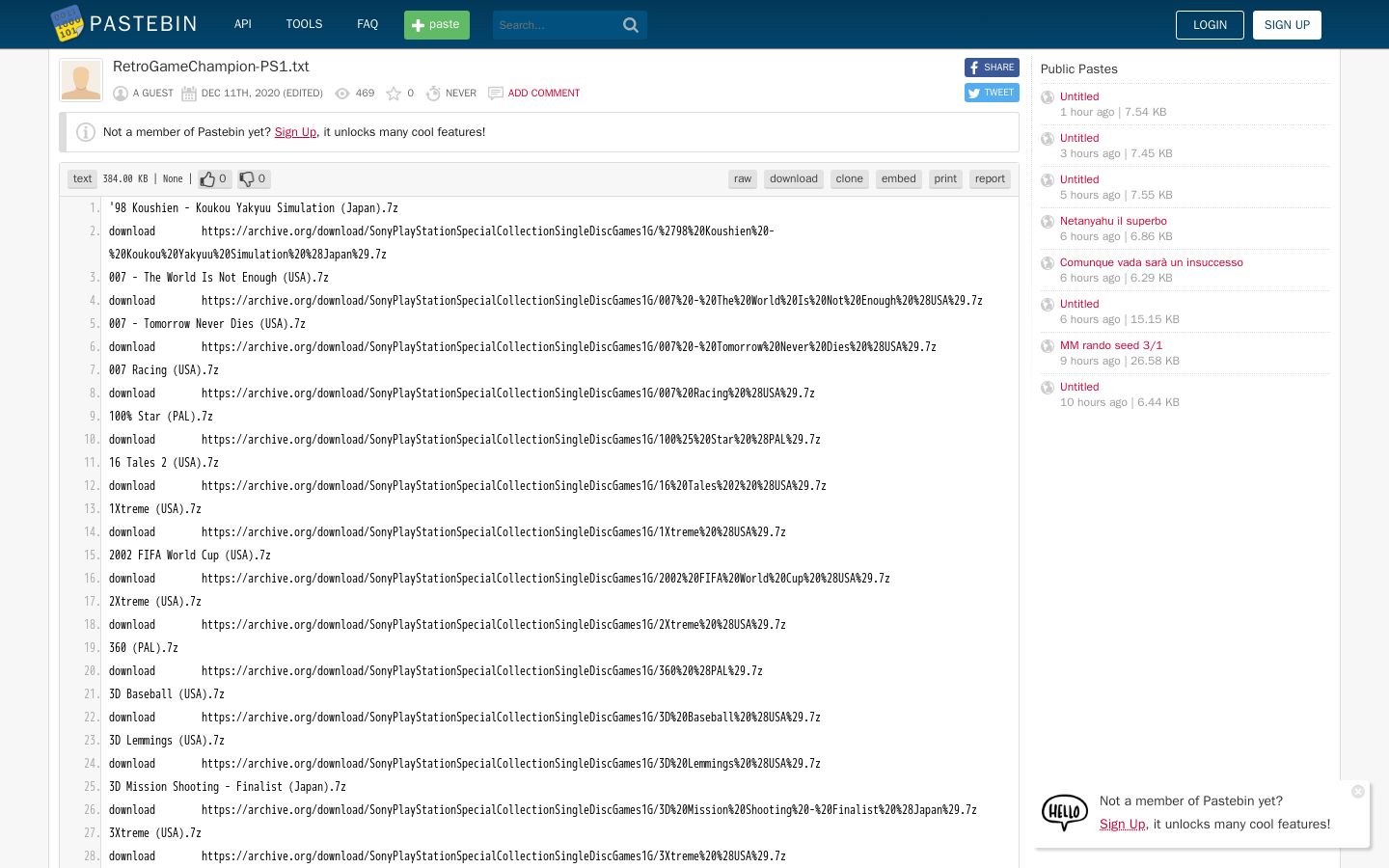
Task: Click the thumbs up like icon
Action: pos(207,178)
